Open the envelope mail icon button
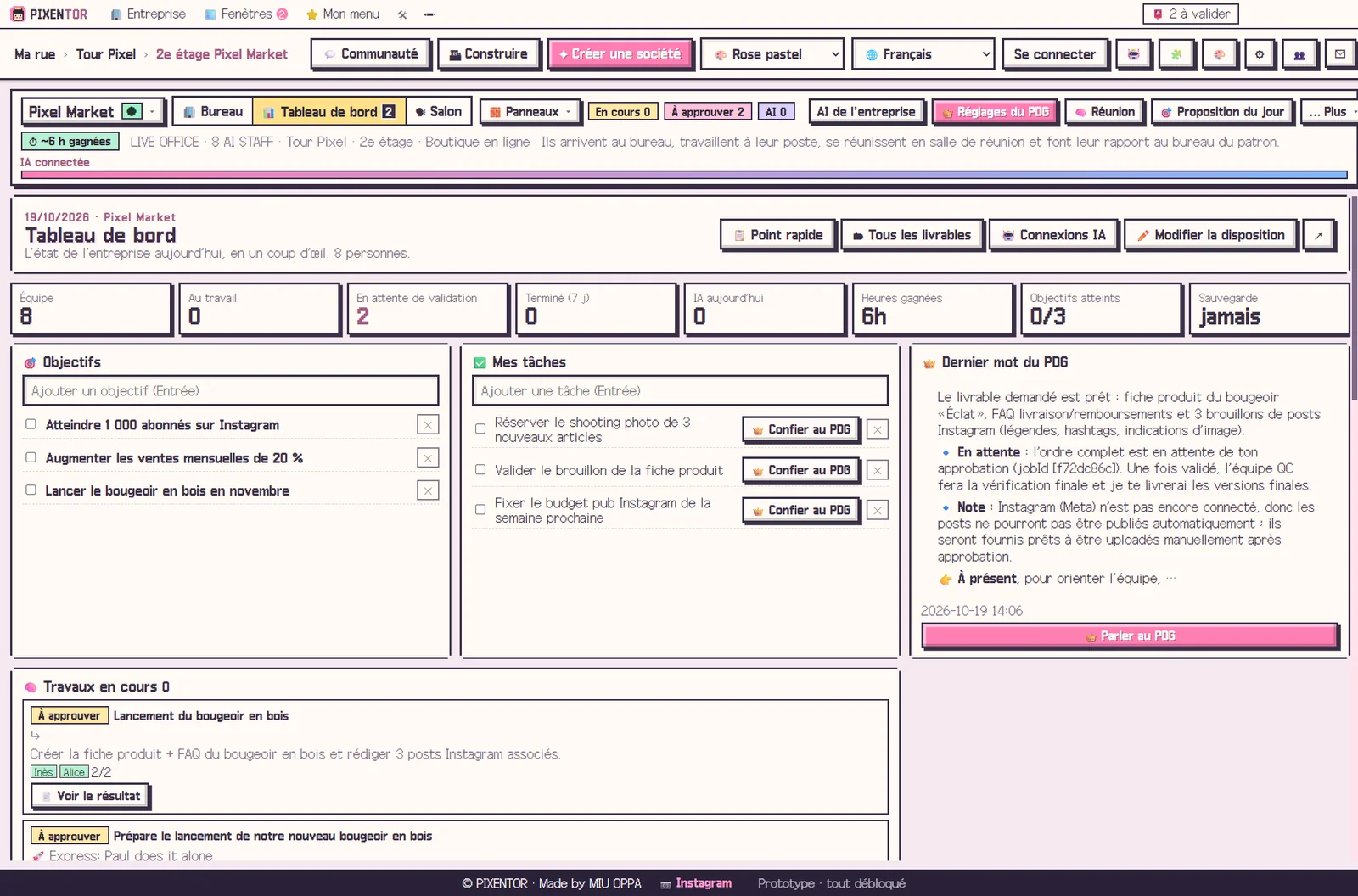The height and width of the screenshot is (896, 1358). click(1340, 54)
